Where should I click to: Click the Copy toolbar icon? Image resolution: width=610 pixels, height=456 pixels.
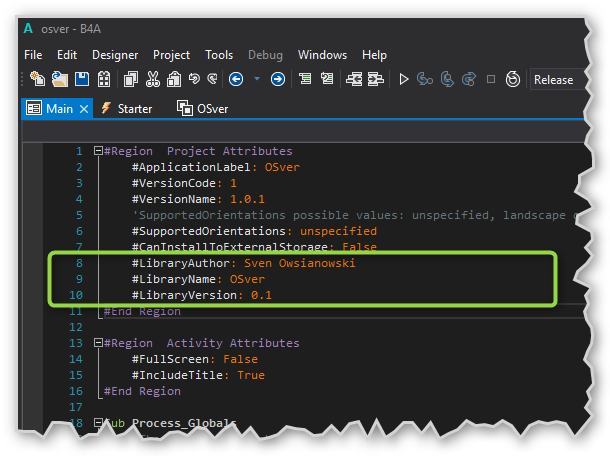coord(131,79)
